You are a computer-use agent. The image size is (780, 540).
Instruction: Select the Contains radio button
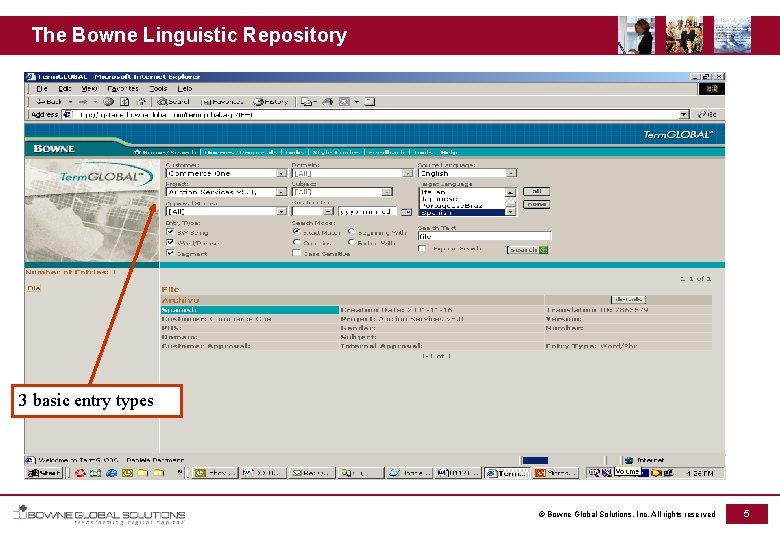coord(297,243)
